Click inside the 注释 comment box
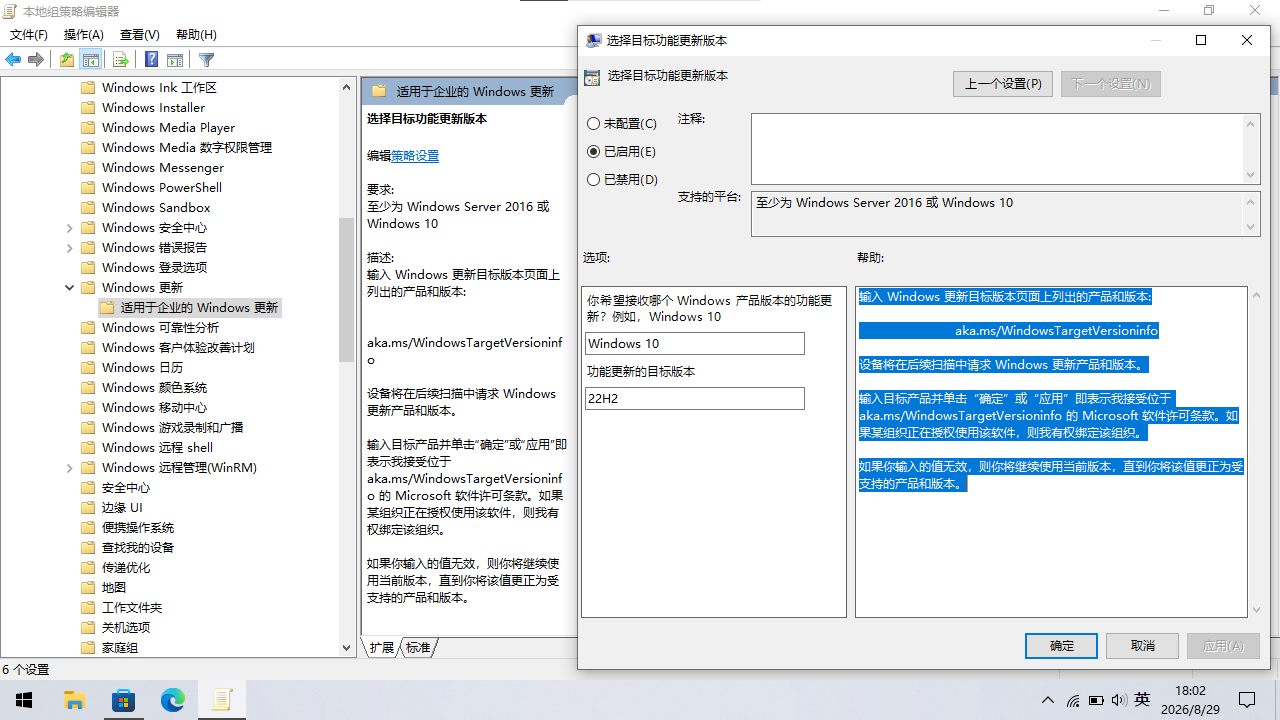This screenshot has height=720, width=1280. (x=997, y=149)
